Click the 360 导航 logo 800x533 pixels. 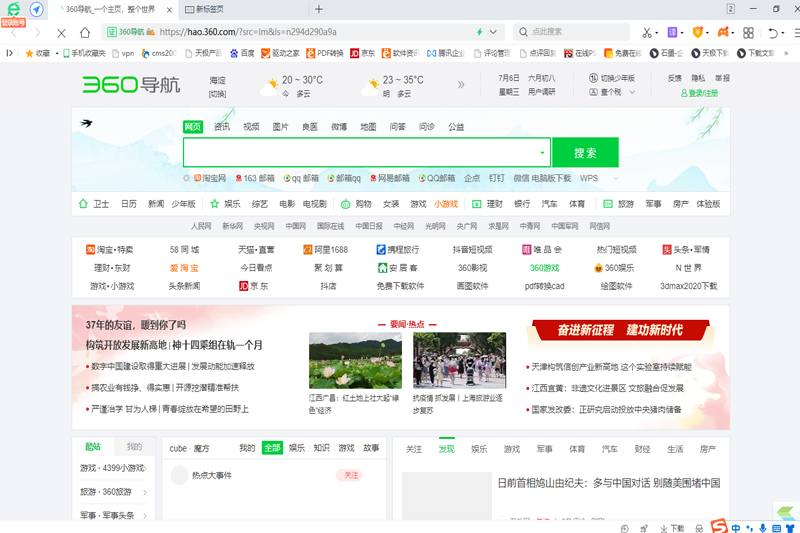pyautogui.click(x=132, y=85)
